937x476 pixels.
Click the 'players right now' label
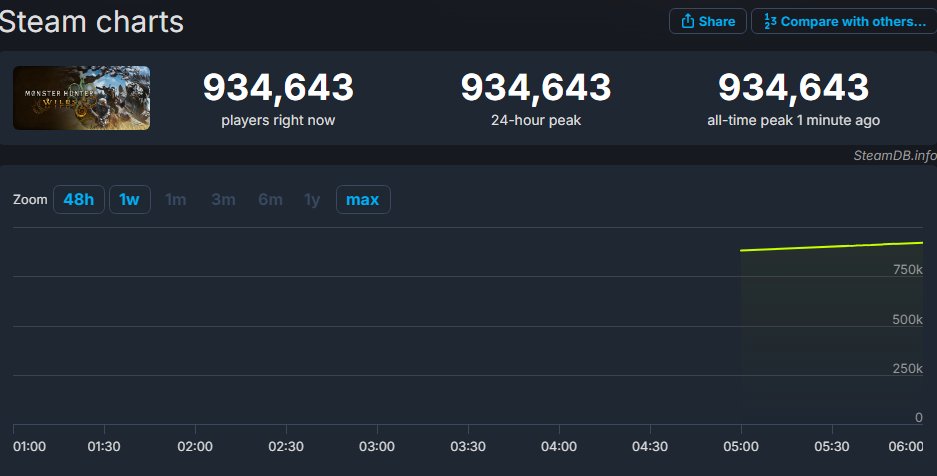coord(278,120)
